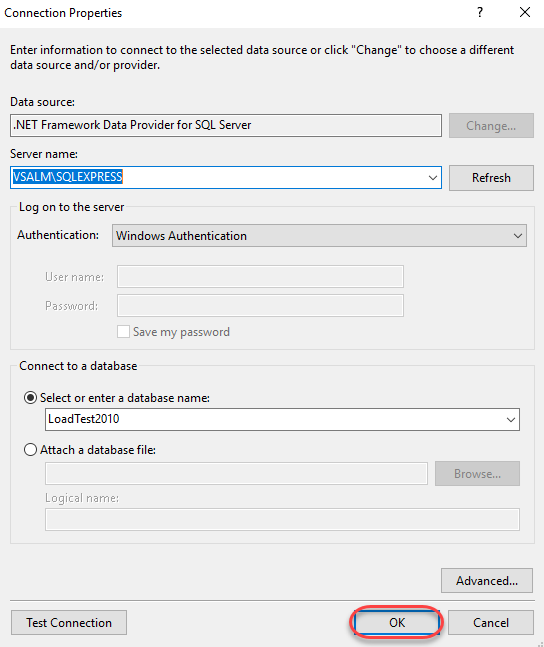Viewport: 544px width, 647px height.
Task: Click the Browse button for database file
Action: click(x=477, y=474)
